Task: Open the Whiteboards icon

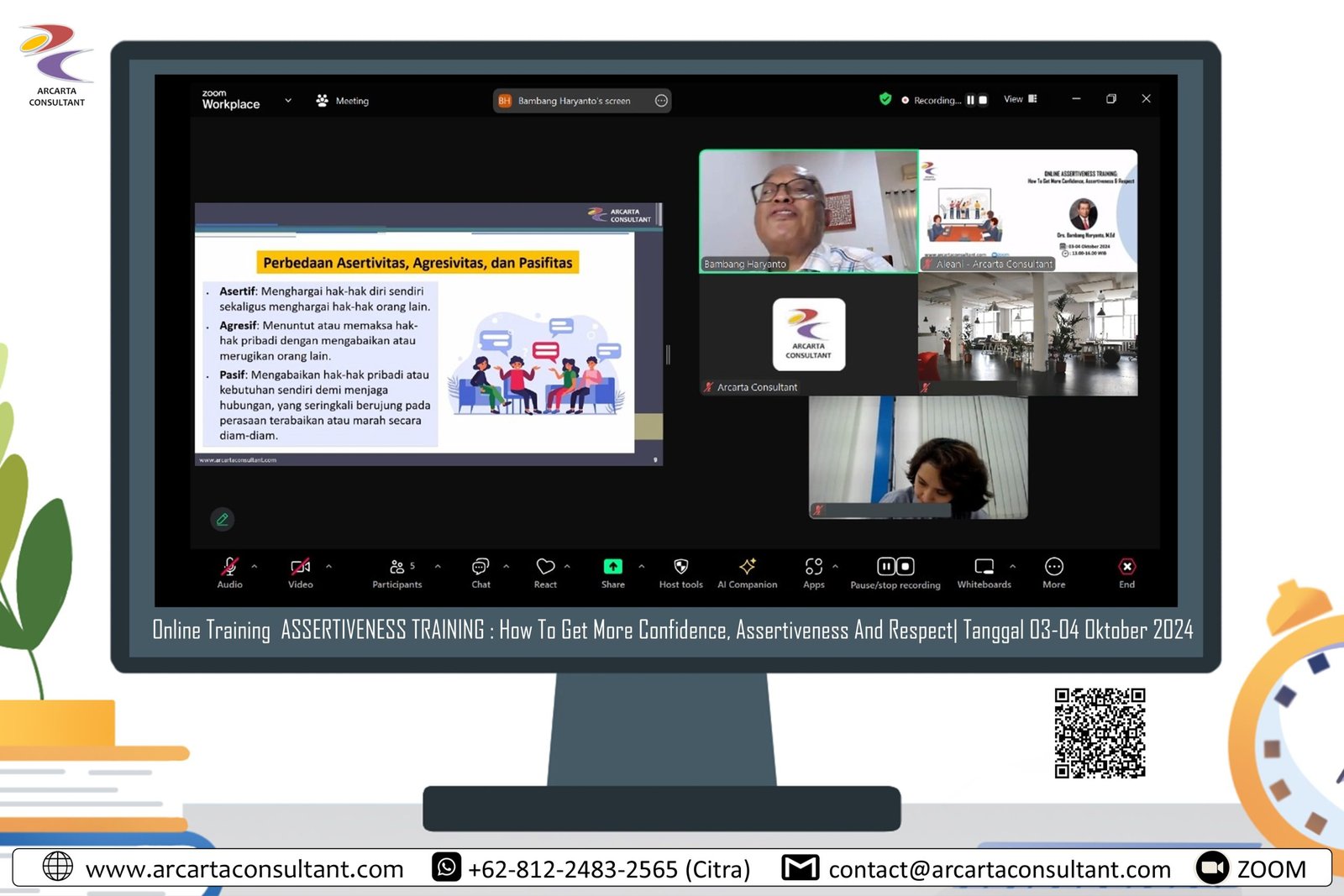Action: pos(984,568)
